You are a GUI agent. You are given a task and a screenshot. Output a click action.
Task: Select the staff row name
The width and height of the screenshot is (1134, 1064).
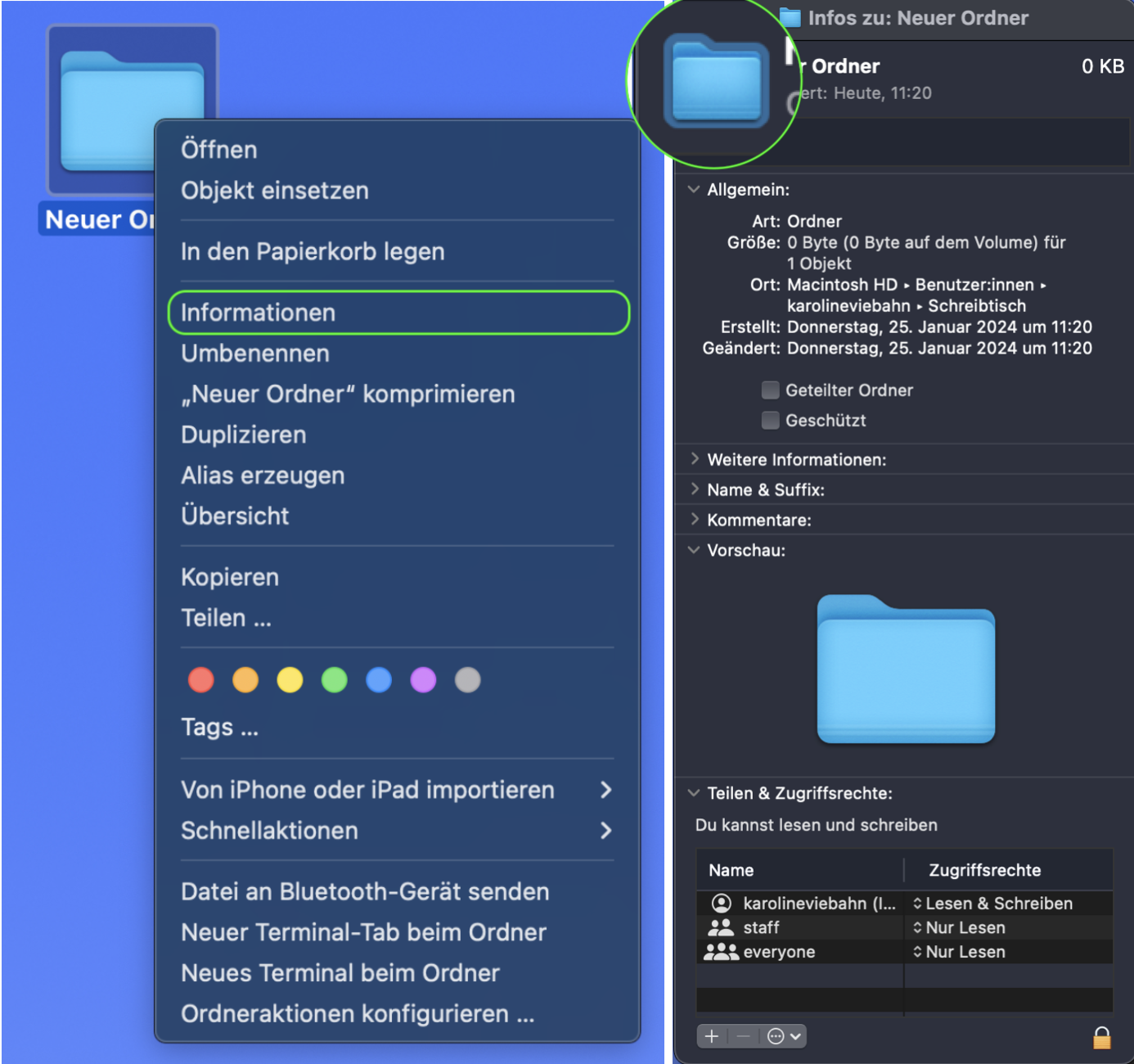tap(761, 927)
